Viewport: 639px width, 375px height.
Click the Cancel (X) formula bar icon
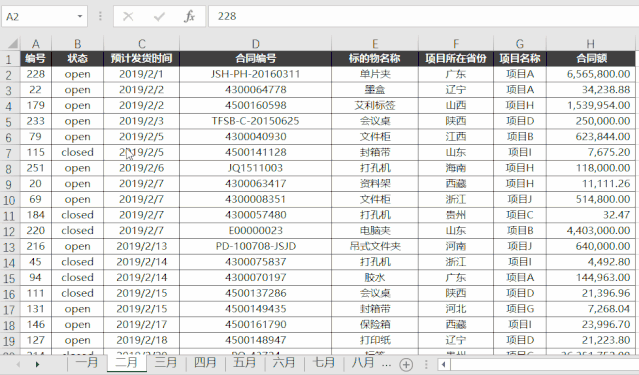click(x=128, y=16)
